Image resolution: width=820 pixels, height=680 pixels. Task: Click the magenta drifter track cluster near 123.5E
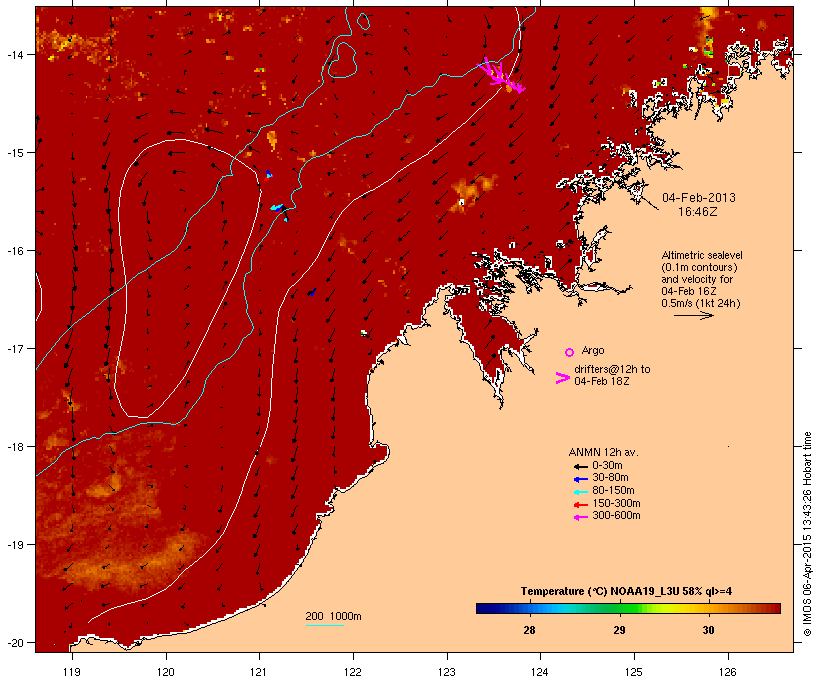tap(501, 76)
